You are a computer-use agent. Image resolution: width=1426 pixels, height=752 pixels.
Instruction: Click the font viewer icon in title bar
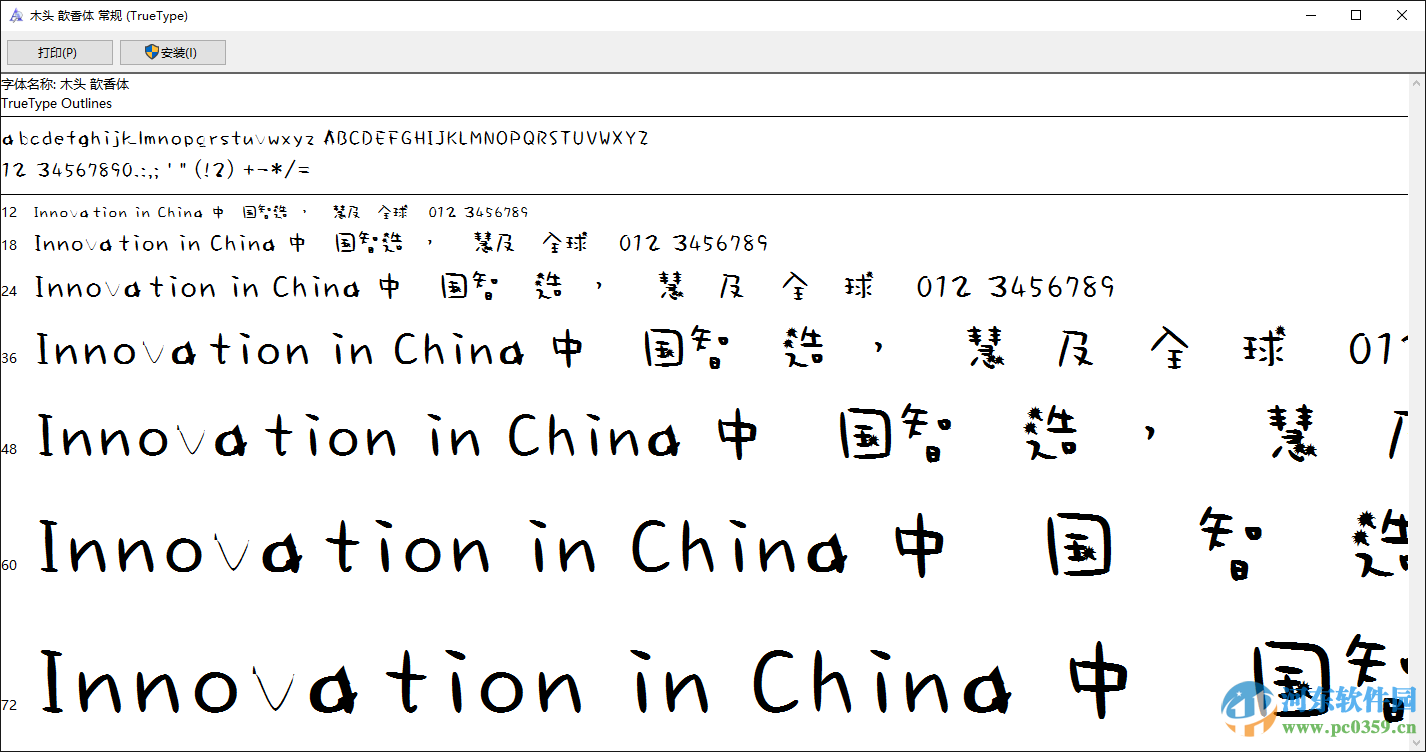click(x=16, y=15)
